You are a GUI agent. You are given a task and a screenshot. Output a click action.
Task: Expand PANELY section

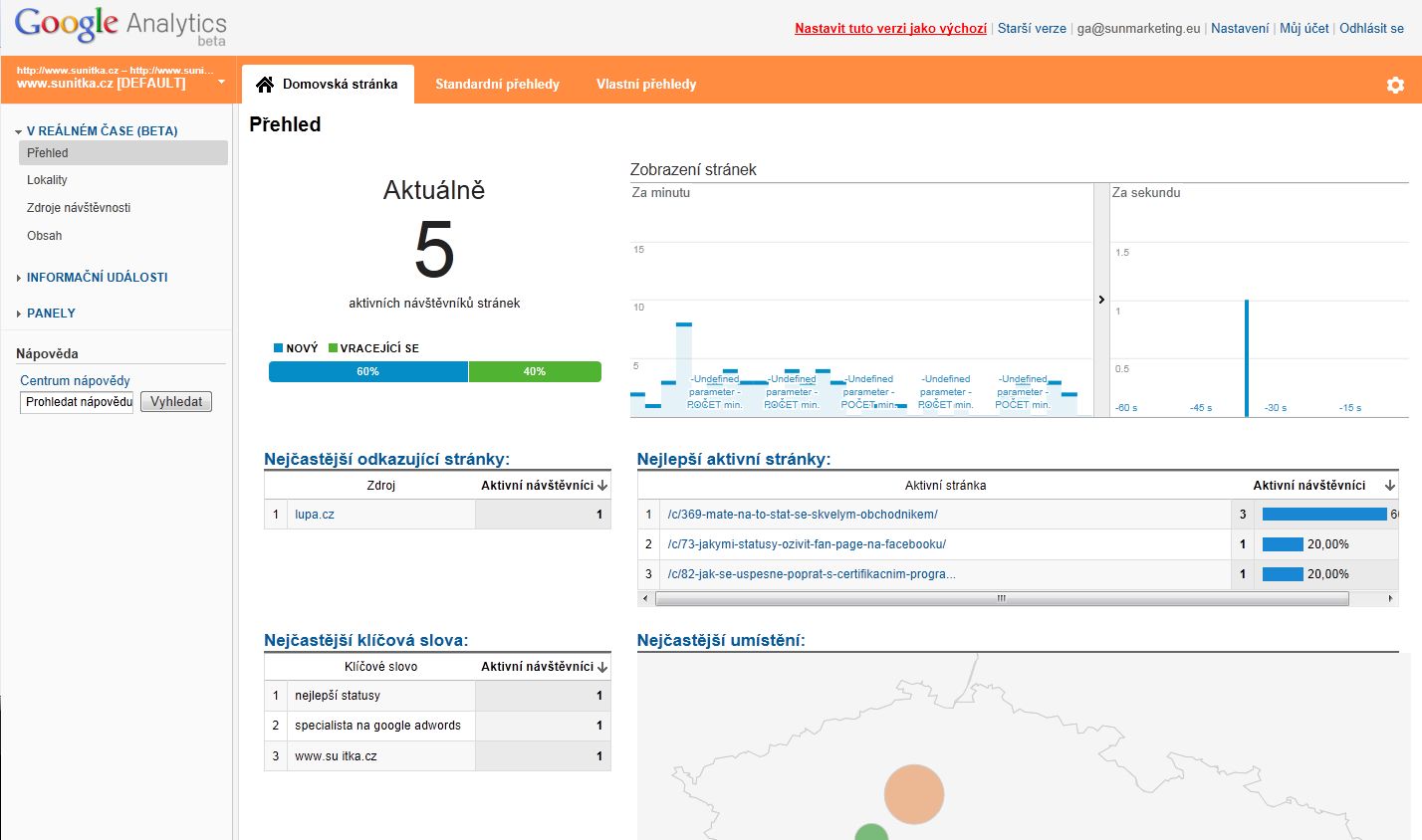point(19,314)
